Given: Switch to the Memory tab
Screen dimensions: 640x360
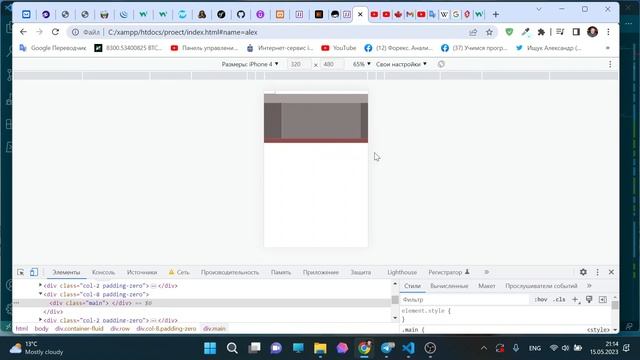Looking at the screenshot, I should click(281, 272).
